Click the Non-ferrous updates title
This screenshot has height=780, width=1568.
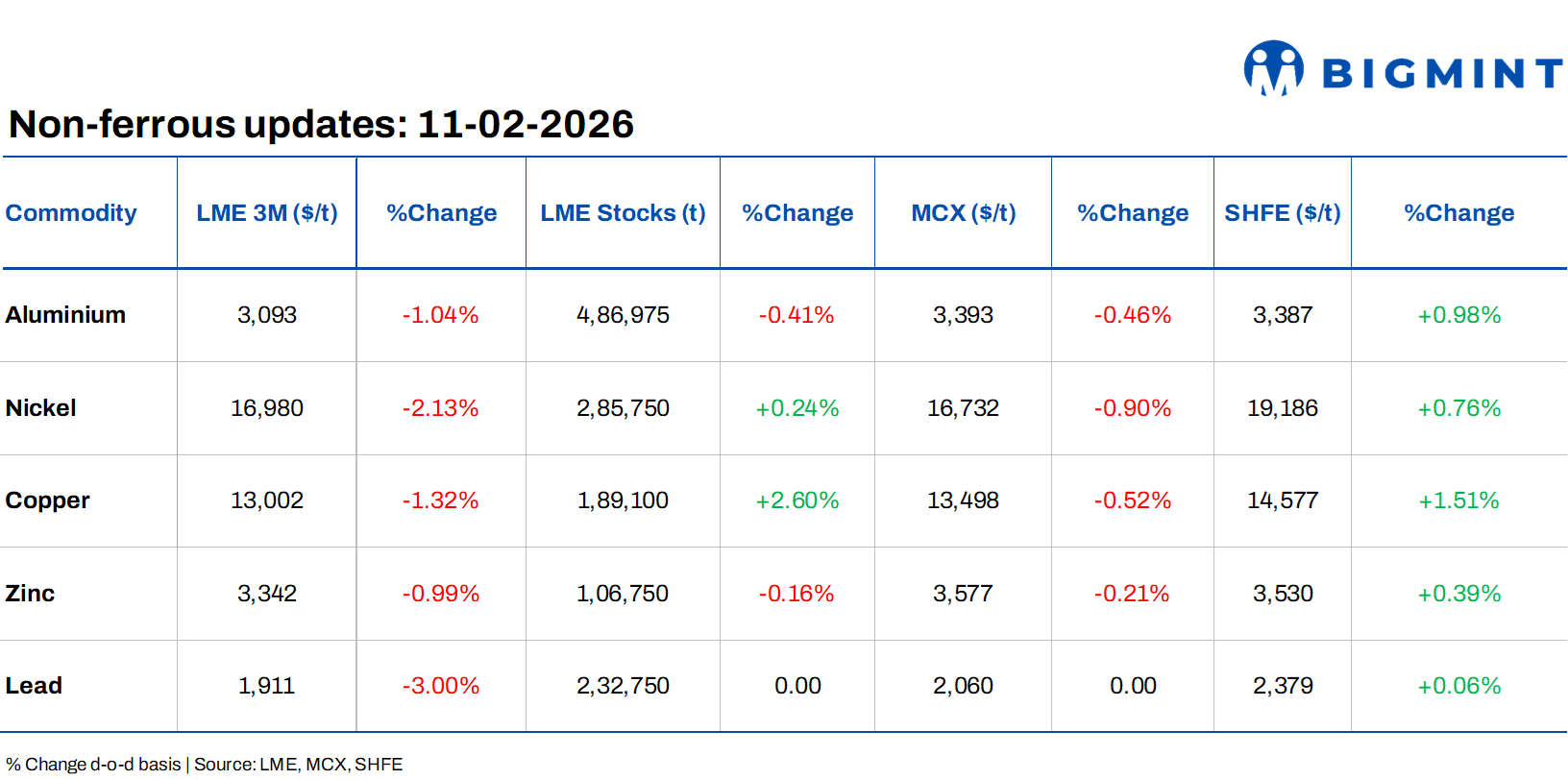pos(321,124)
